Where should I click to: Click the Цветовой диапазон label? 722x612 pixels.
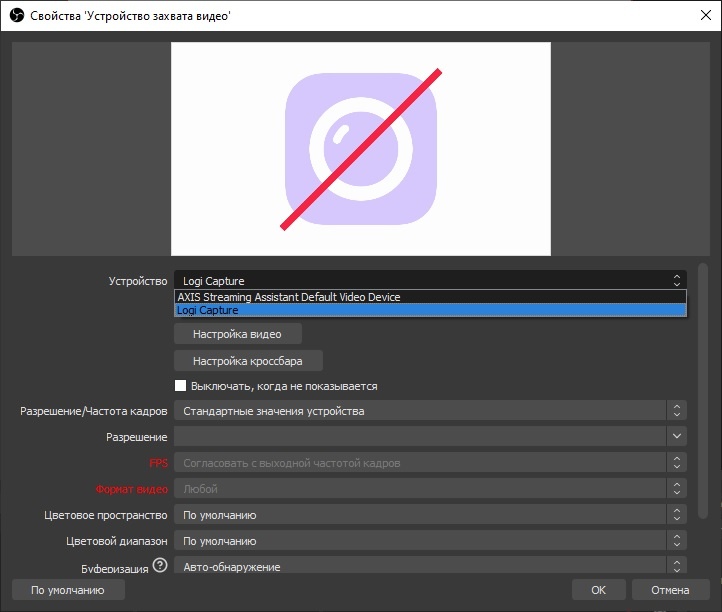coord(117,541)
